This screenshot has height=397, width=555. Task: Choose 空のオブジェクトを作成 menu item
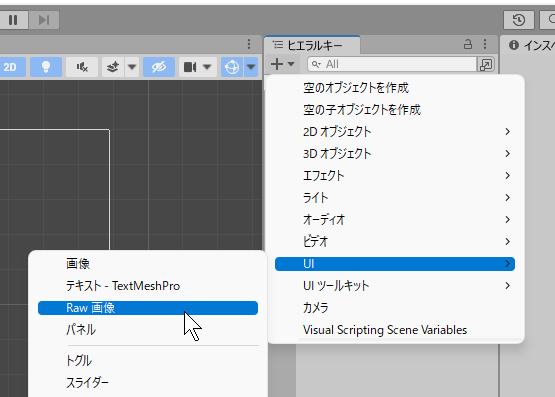coord(395,88)
